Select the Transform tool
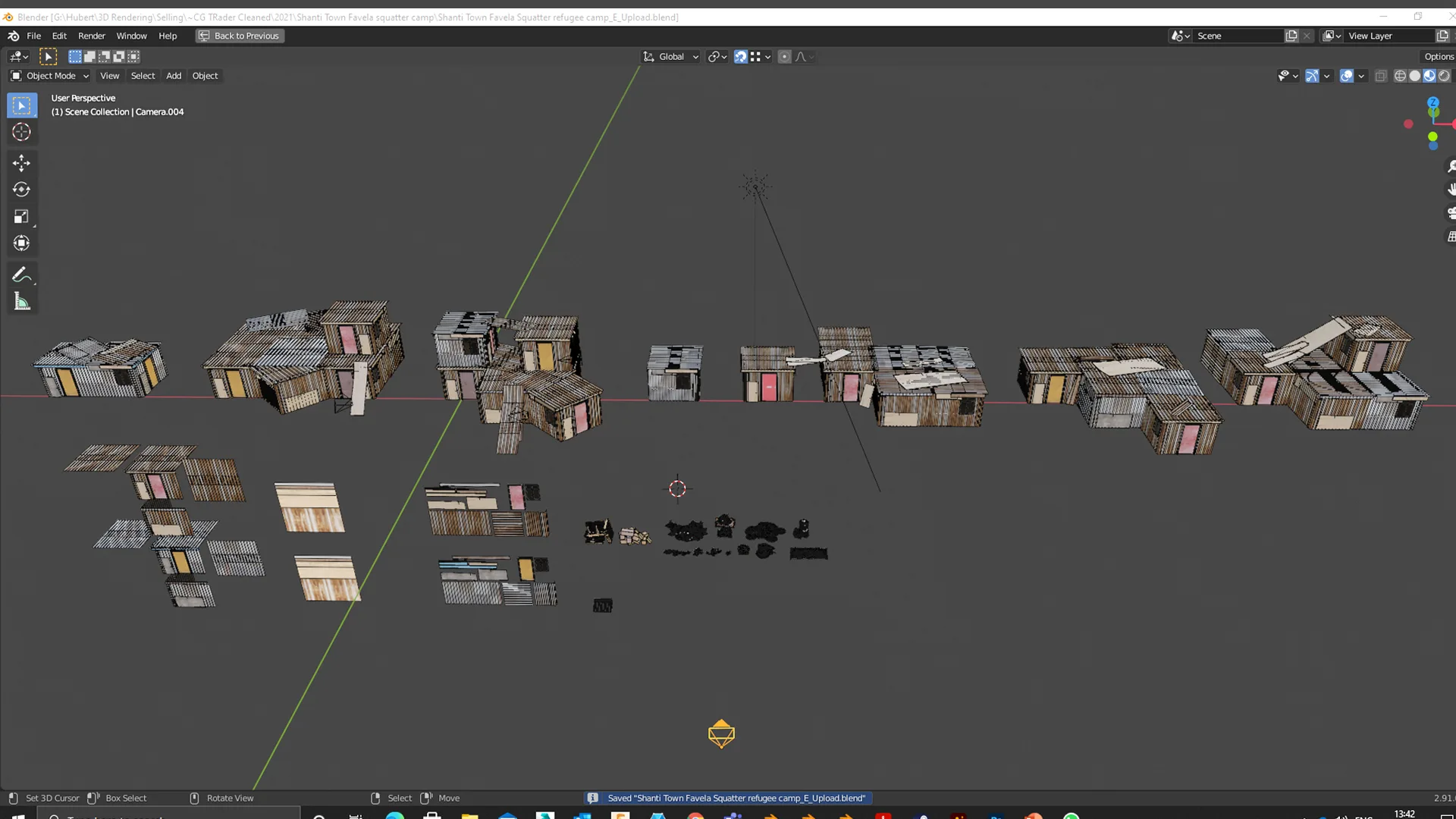This screenshot has width=1456, height=819. coord(21,243)
